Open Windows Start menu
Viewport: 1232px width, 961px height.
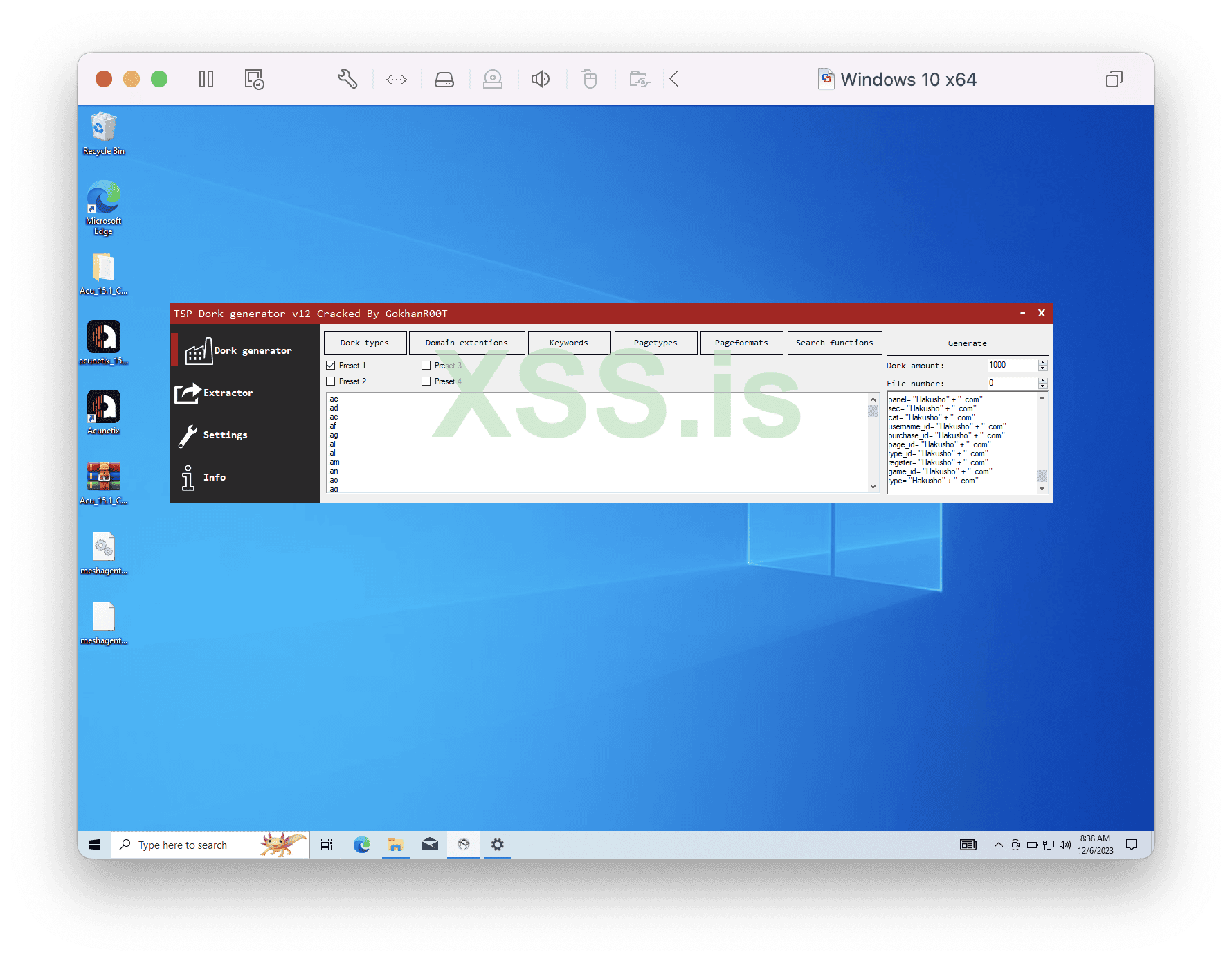pyautogui.click(x=95, y=845)
